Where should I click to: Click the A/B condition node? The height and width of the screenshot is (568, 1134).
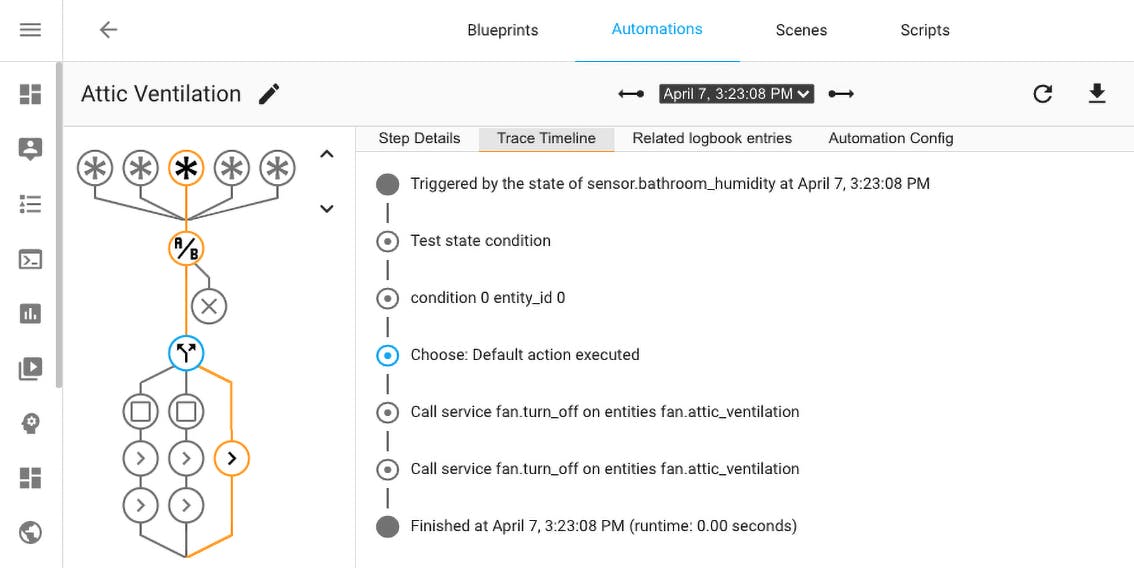click(186, 248)
